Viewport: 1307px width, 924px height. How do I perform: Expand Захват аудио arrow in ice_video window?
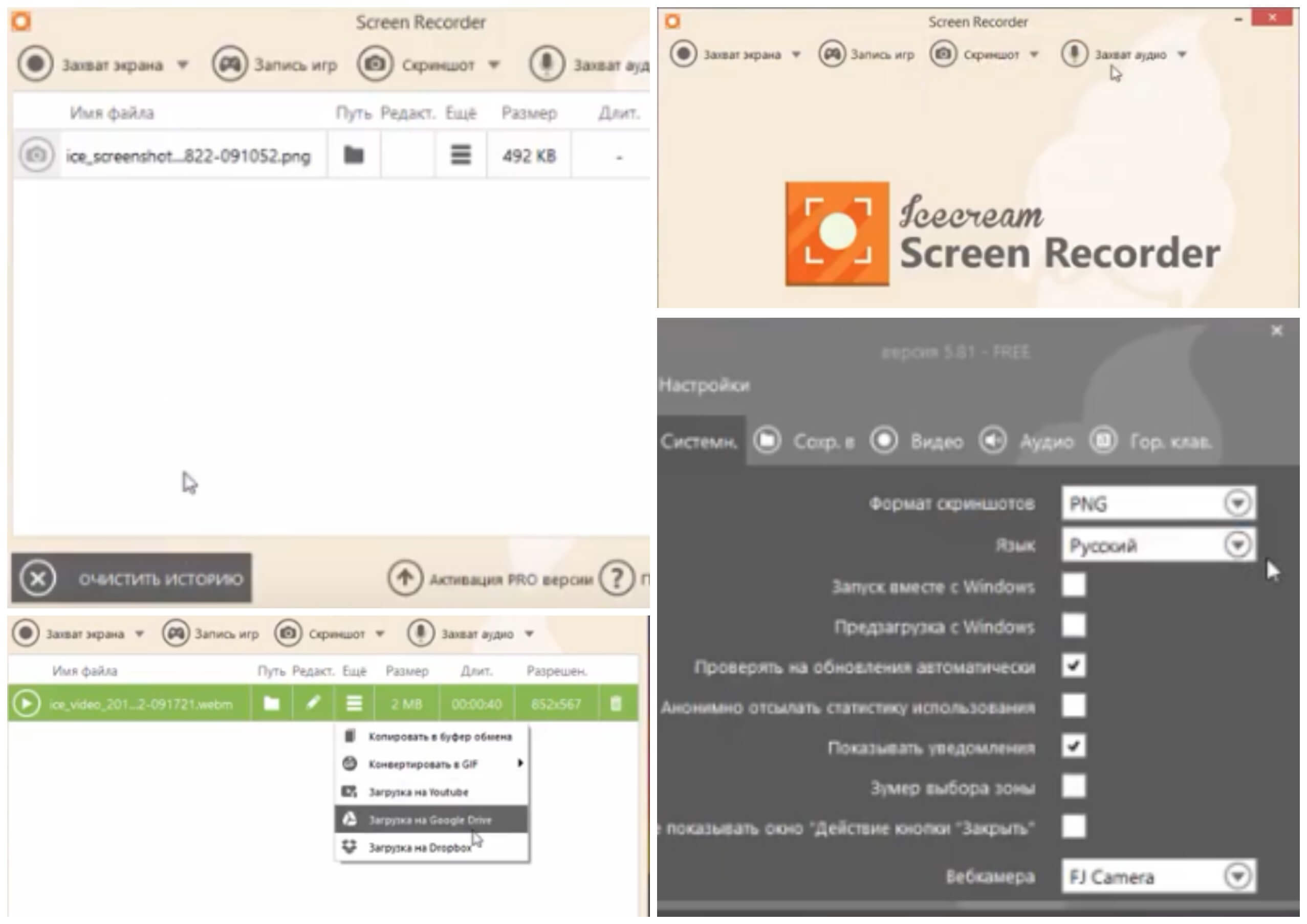(x=530, y=634)
